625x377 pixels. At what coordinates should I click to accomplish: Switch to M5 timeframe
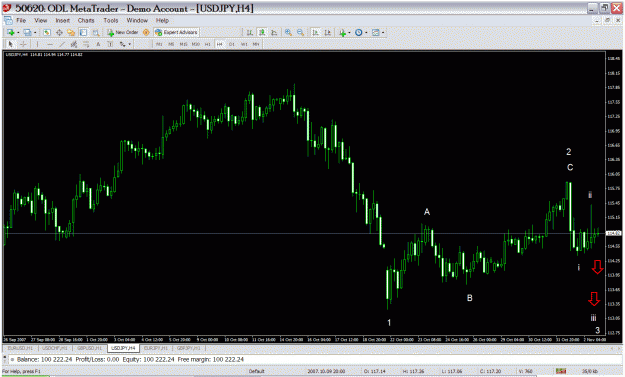click(x=171, y=44)
